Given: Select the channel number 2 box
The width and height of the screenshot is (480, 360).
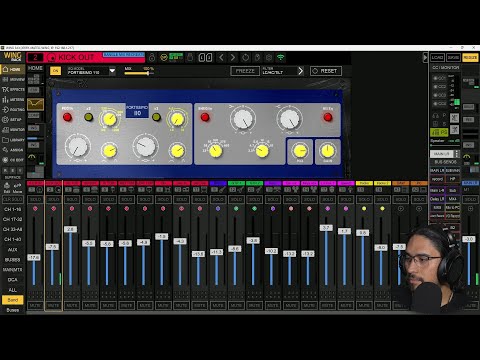Looking at the screenshot, I should click(x=35, y=57).
